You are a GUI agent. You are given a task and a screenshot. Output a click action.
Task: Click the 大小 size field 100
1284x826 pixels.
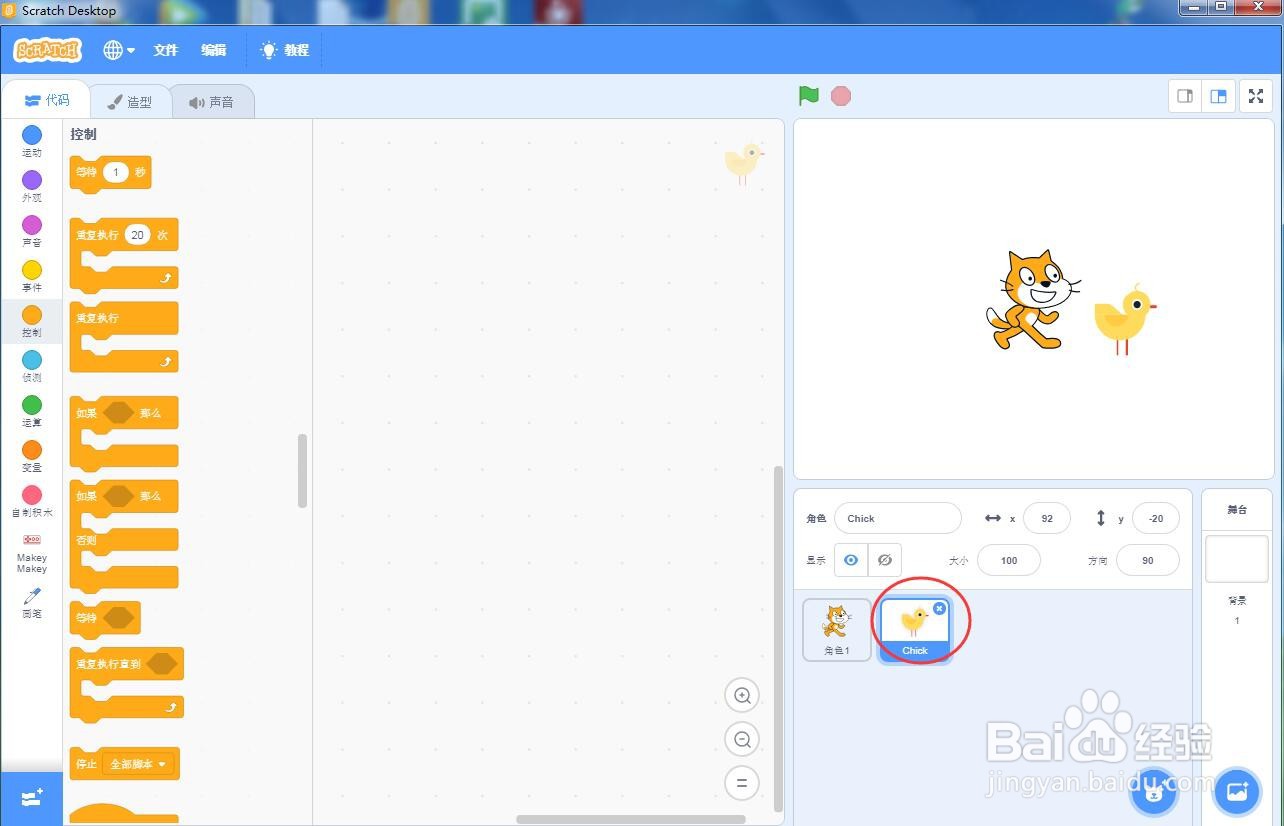click(x=1009, y=560)
